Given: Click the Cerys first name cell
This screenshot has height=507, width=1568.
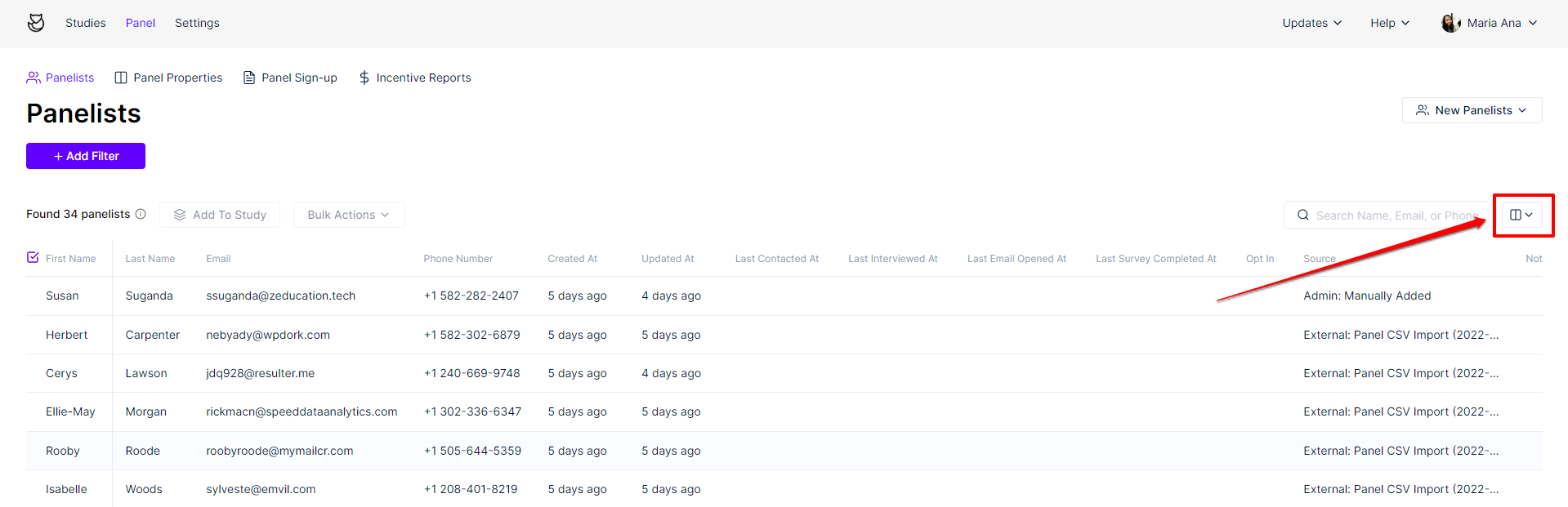Looking at the screenshot, I should point(61,373).
